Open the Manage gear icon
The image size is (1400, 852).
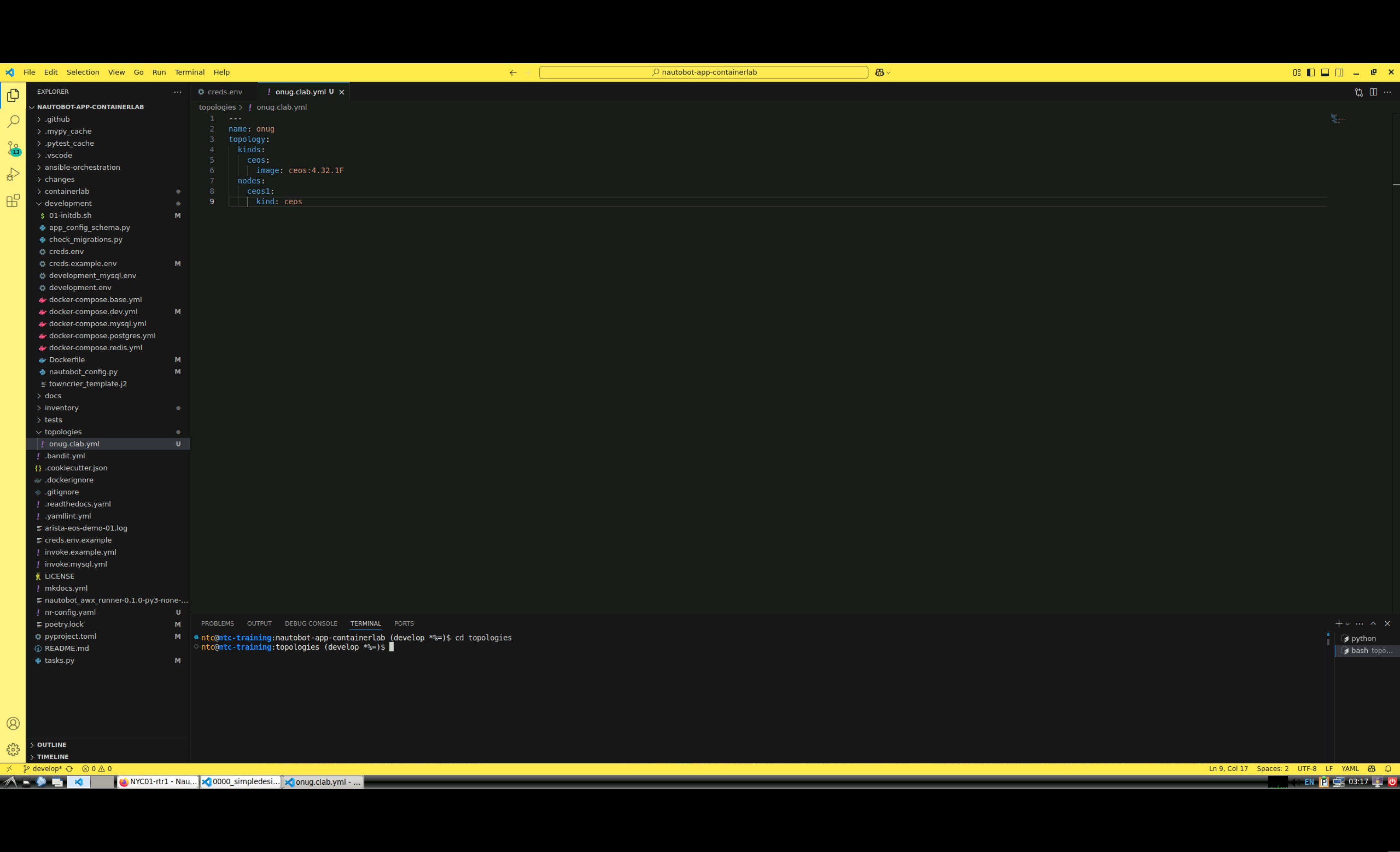pyautogui.click(x=13, y=750)
